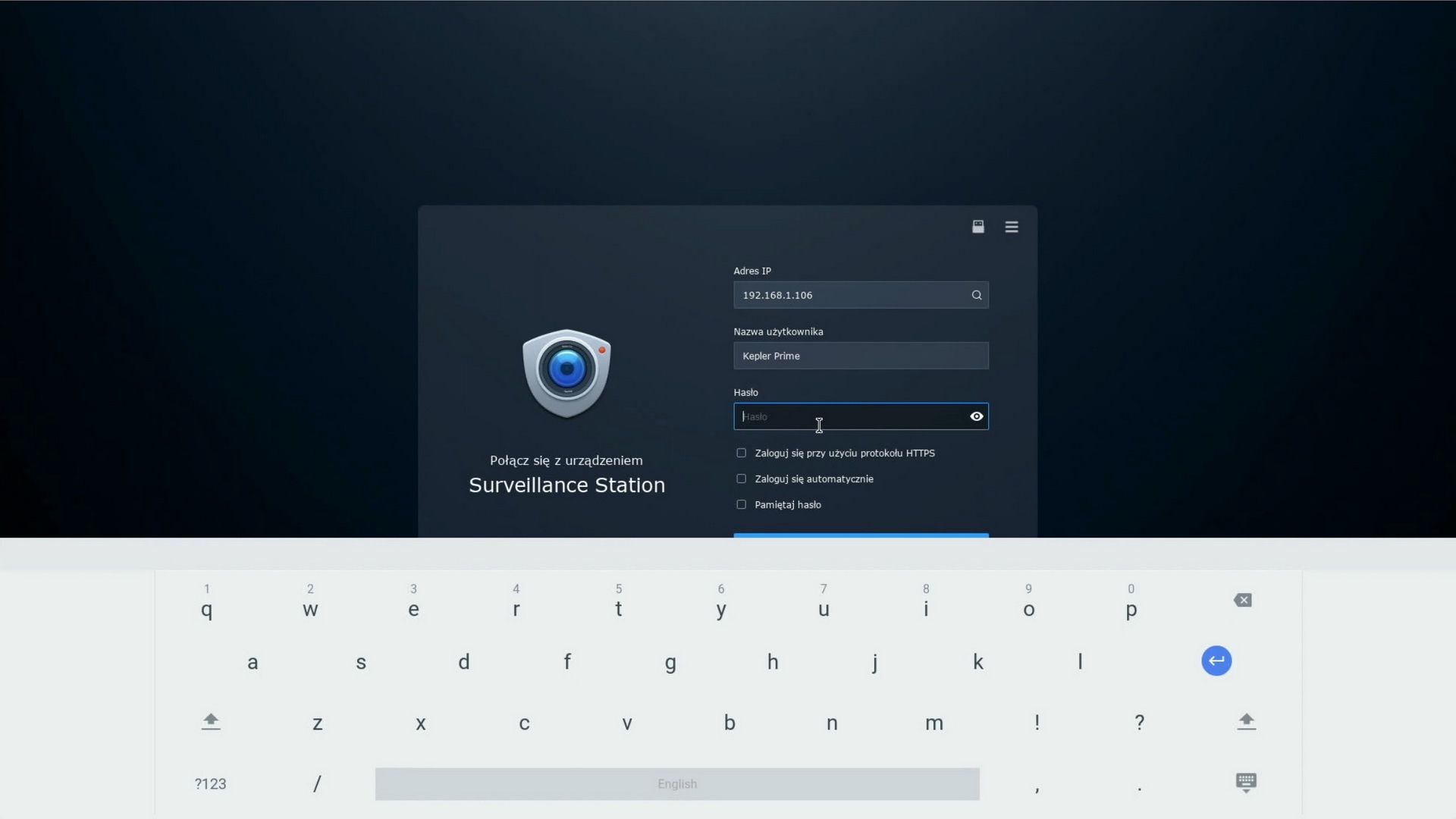The image size is (1456, 819).
Task: Tap the slash key on keyboard
Action: click(317, 784)
